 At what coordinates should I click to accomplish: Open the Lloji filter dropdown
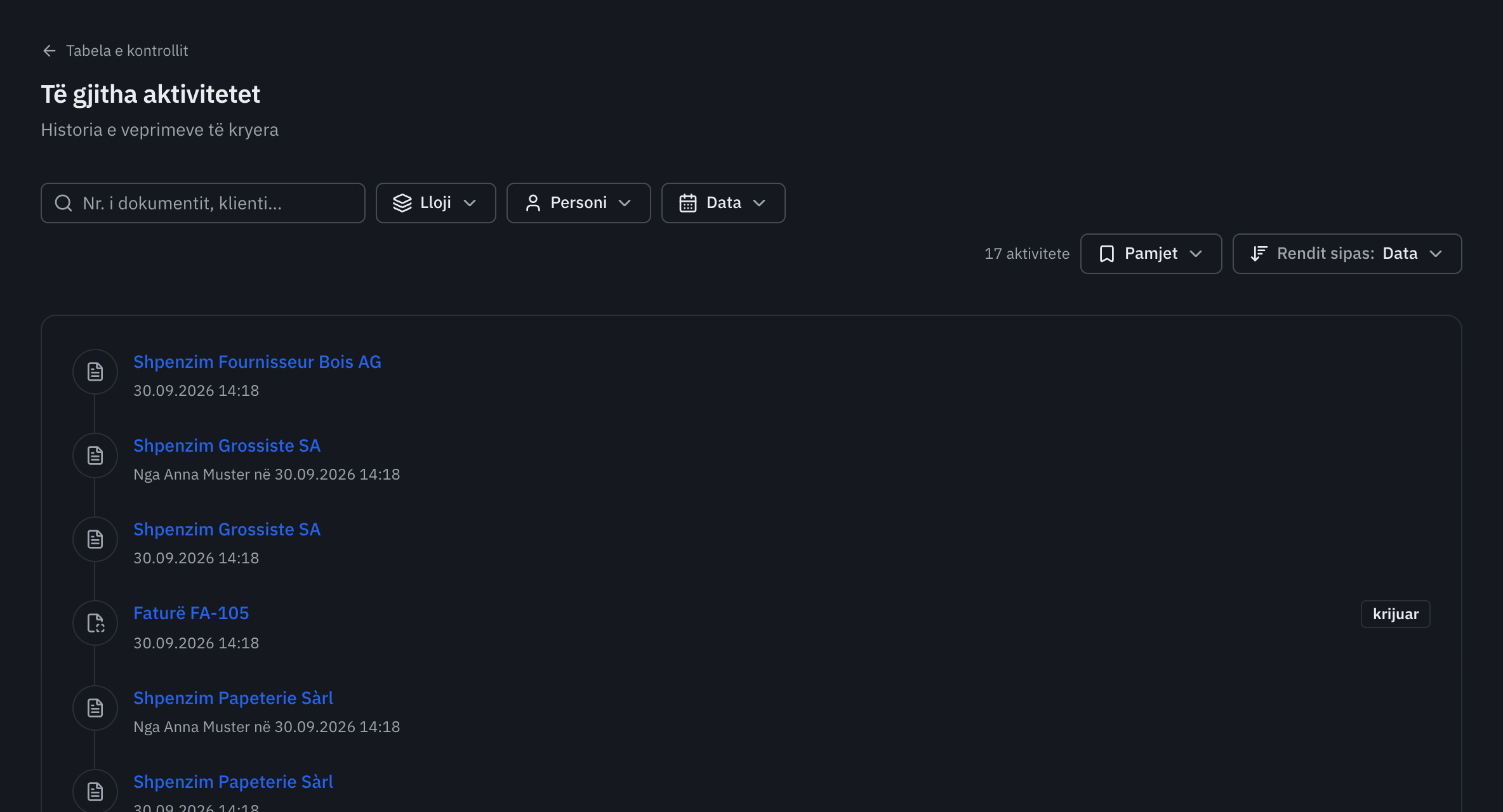click(x=435, y=203)
